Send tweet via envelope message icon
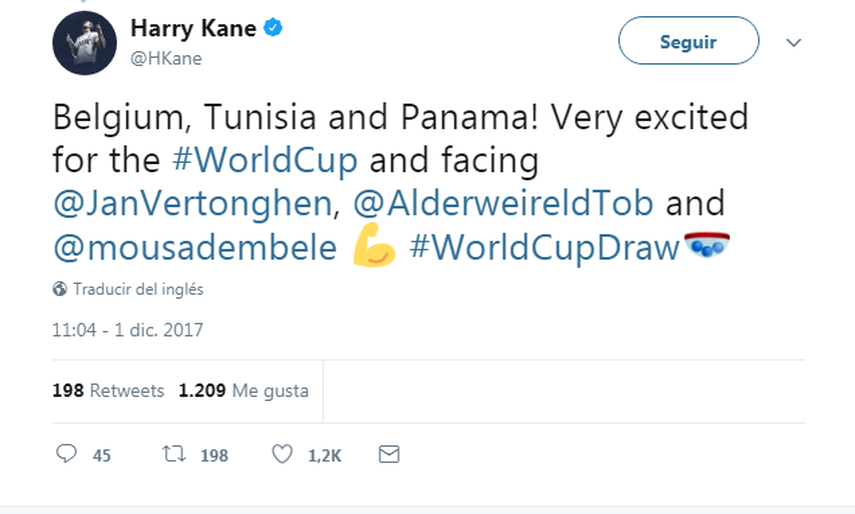This screenshot has width=855, height=514. [389, 454]
